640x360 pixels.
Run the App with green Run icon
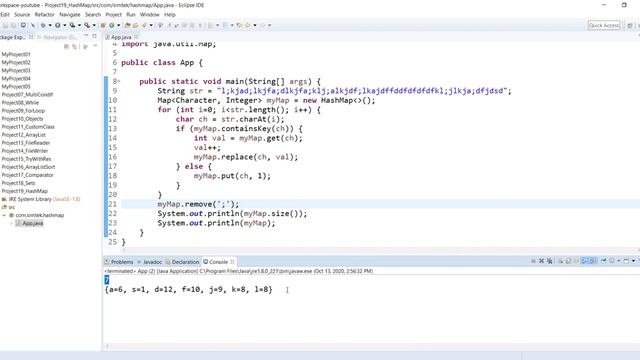pos(58,25)
